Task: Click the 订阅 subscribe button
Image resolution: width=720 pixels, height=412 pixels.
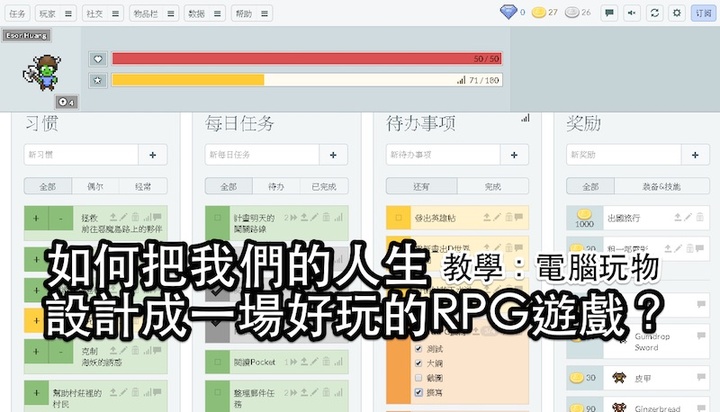Action: 703,13
